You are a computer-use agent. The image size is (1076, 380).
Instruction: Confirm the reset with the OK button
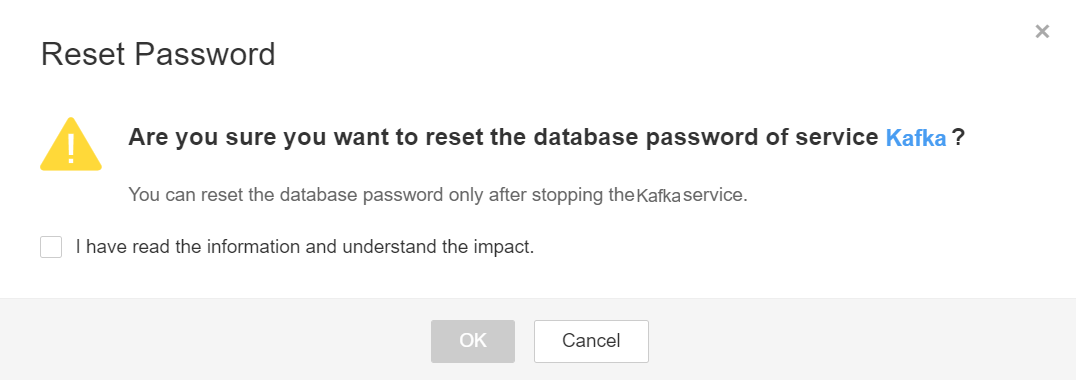(x=473, y=341)
